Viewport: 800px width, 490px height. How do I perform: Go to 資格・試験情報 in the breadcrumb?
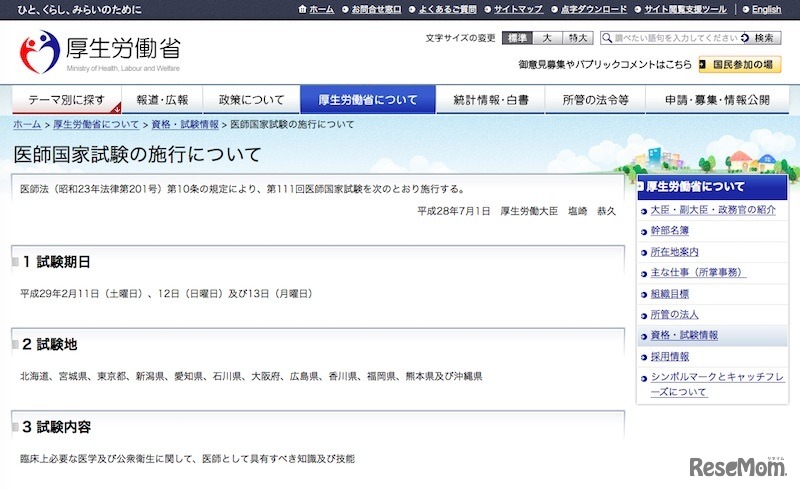coord(185,125)
